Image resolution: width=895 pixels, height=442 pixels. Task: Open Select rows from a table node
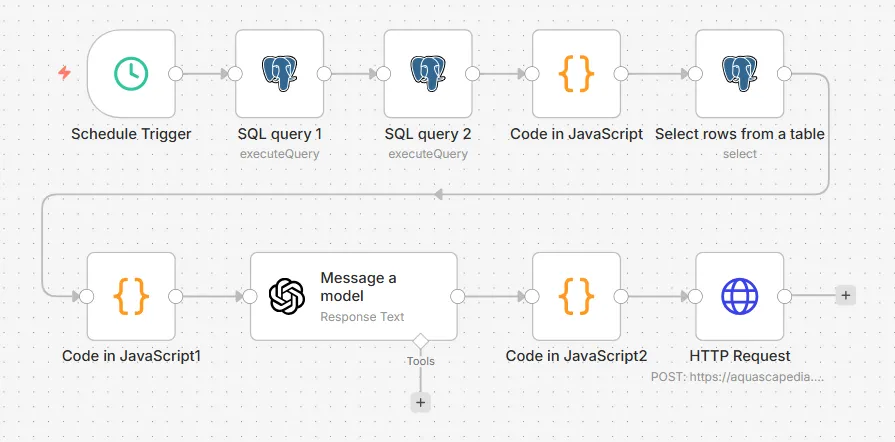point(739,73)
